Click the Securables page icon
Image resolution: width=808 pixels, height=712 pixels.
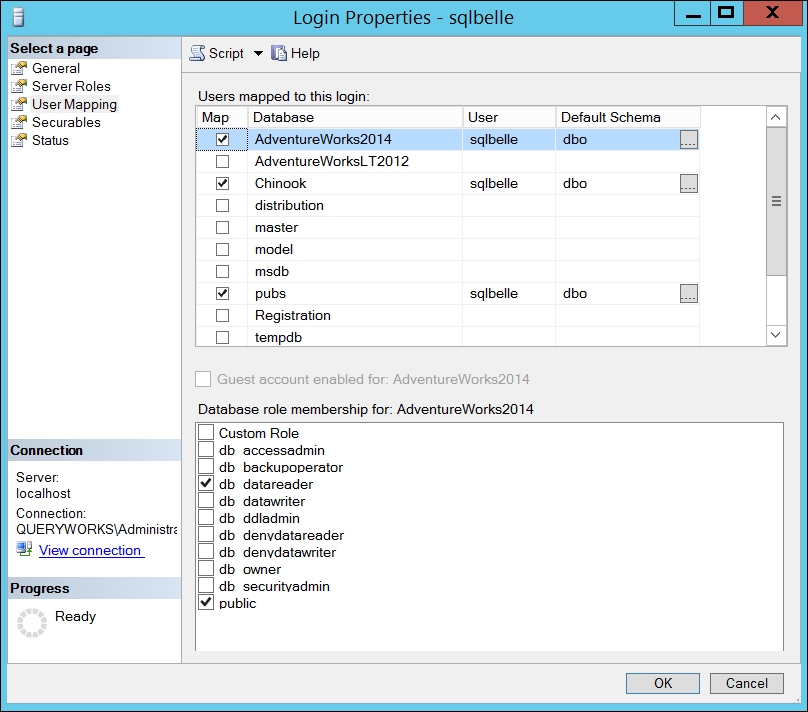coord(19,122)
